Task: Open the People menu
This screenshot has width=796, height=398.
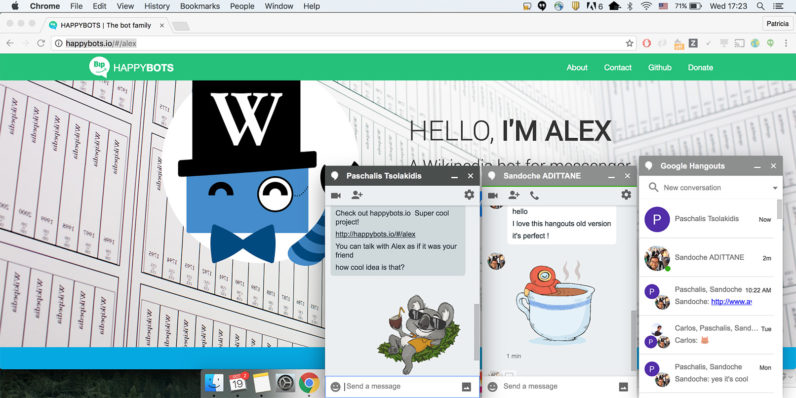Action: [x=242, y=6]
